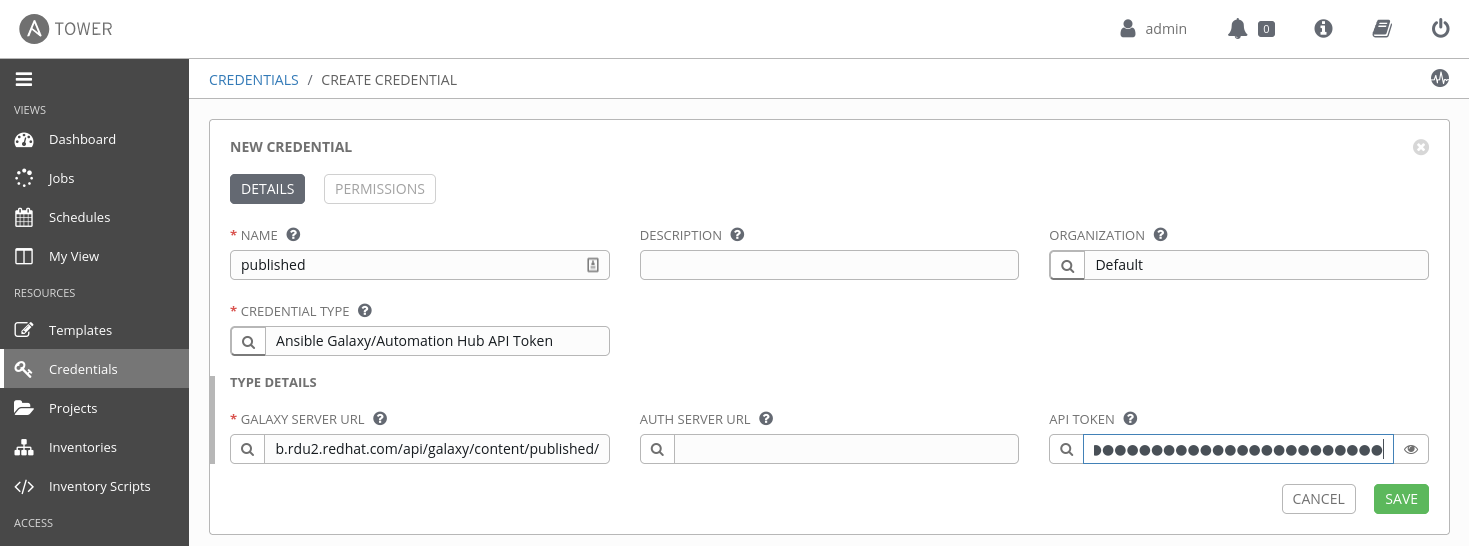Open Jobs in the sidebar
This screenshot has width=1469, height=546.
click(x=94, y=178)
